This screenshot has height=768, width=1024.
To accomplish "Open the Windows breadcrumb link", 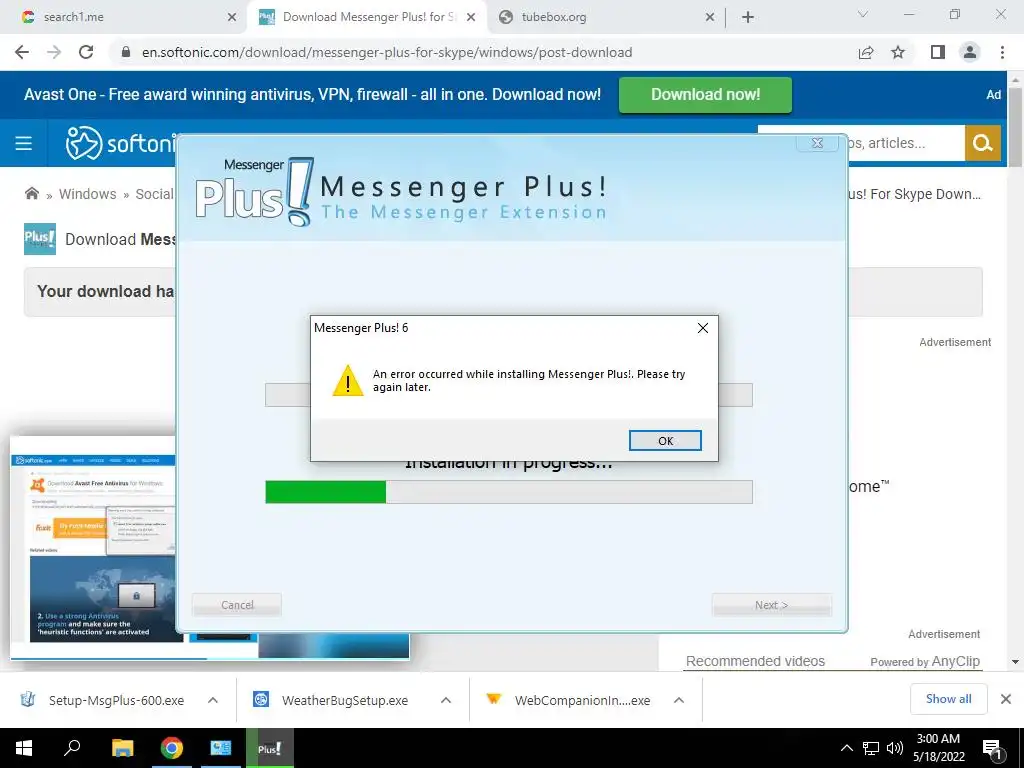I will pos(88,194).
